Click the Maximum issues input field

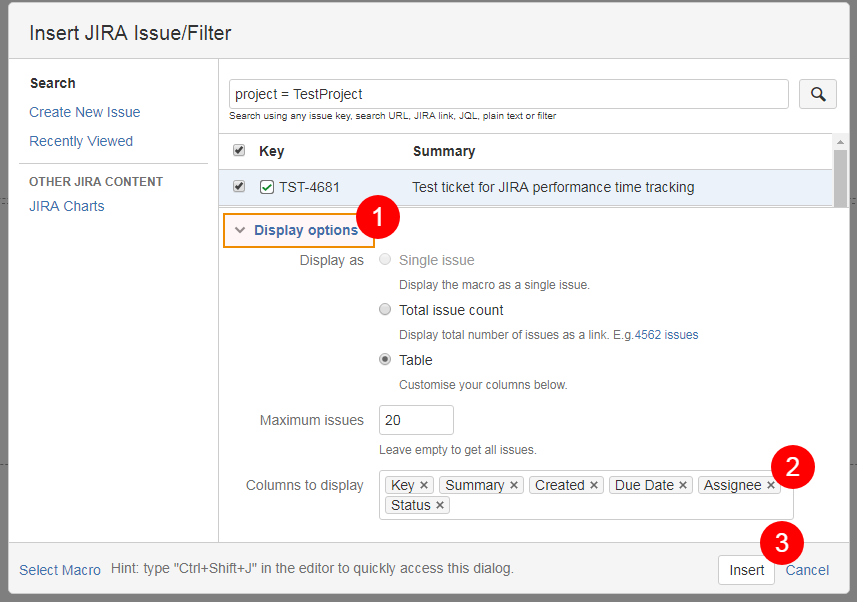416,420
